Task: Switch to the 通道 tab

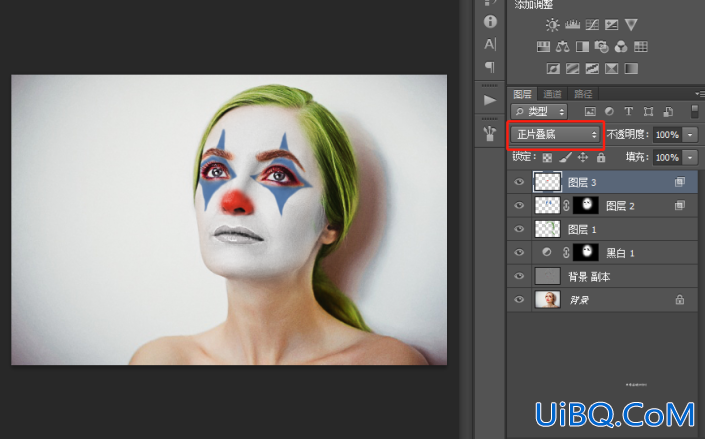Action: [x=552, y=94]
